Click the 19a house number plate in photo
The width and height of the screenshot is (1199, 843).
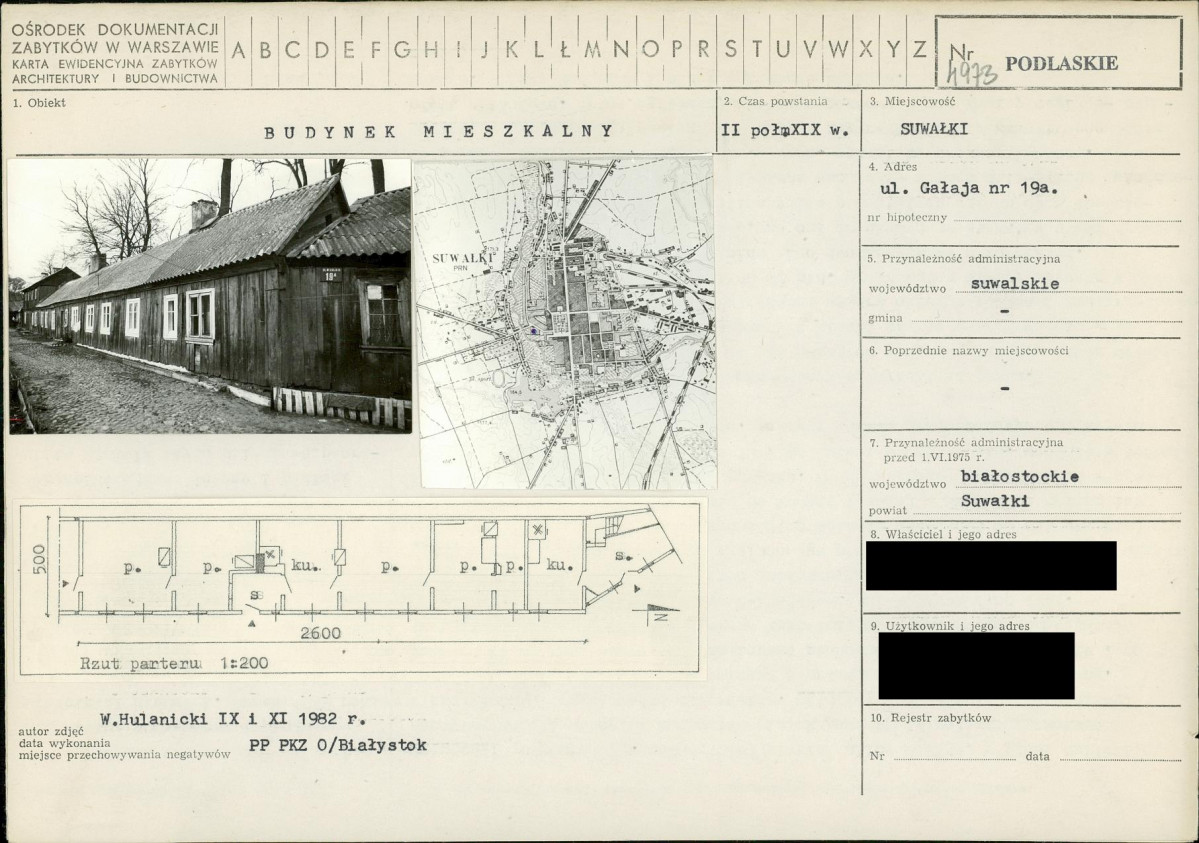[x=331, y=273]
